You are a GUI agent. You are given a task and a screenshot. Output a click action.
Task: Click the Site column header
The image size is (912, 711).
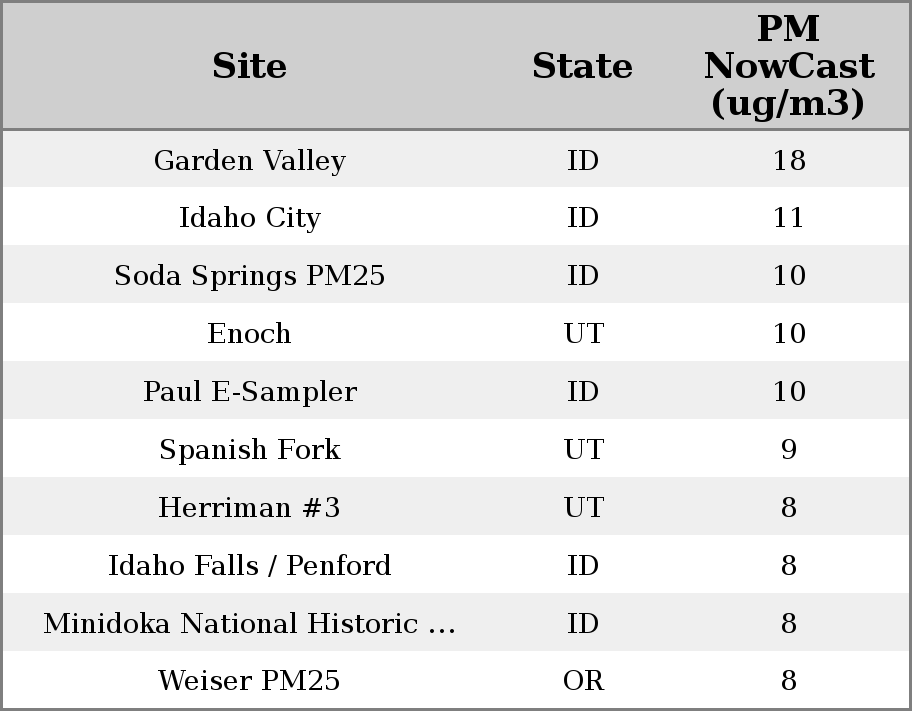249,66
